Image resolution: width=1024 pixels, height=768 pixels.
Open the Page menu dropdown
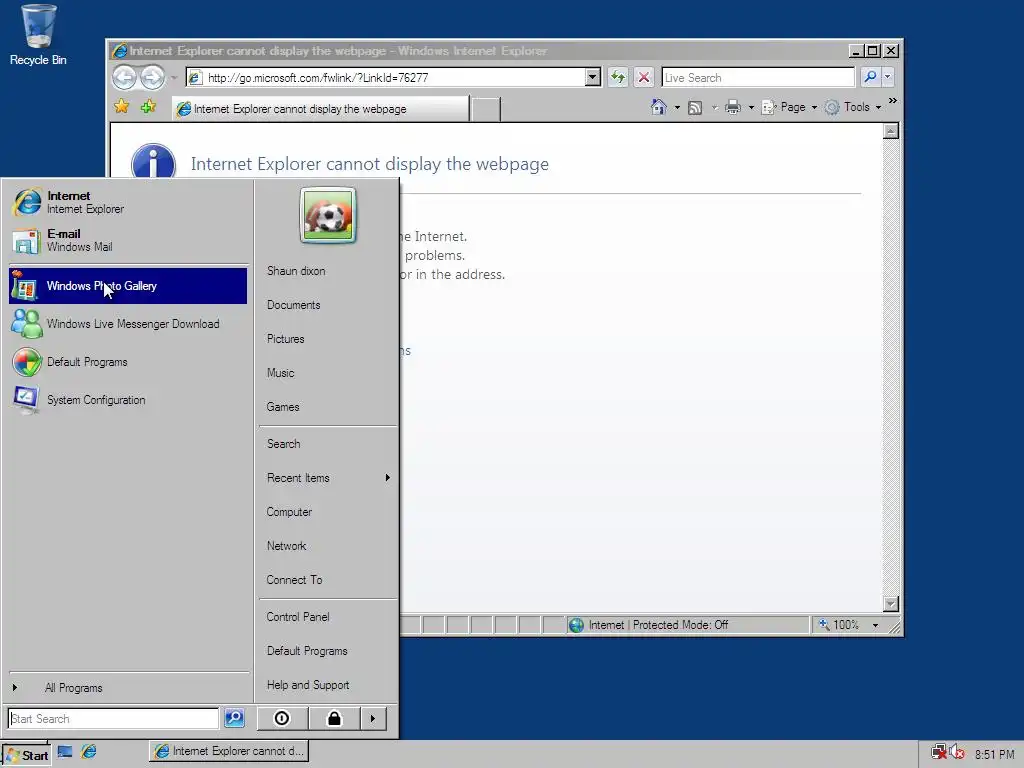pyautogui.click(x=790, y=107)
